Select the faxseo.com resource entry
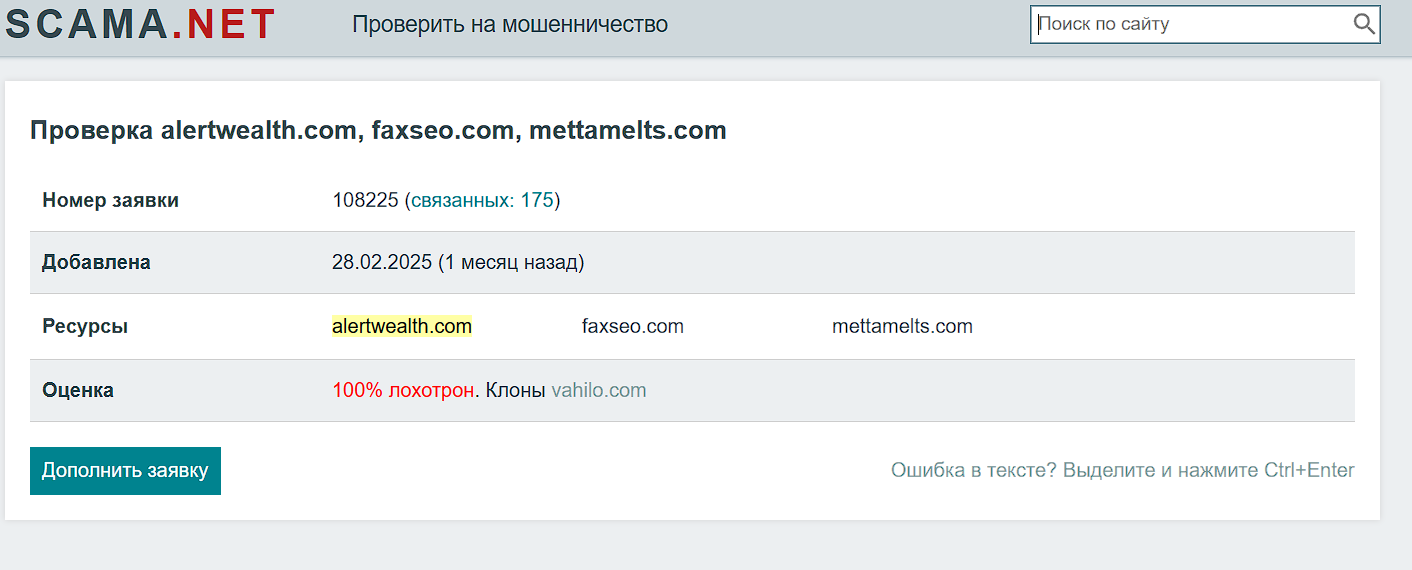The height and width of the screenshot is (570, 1412). tap(633, 326)
